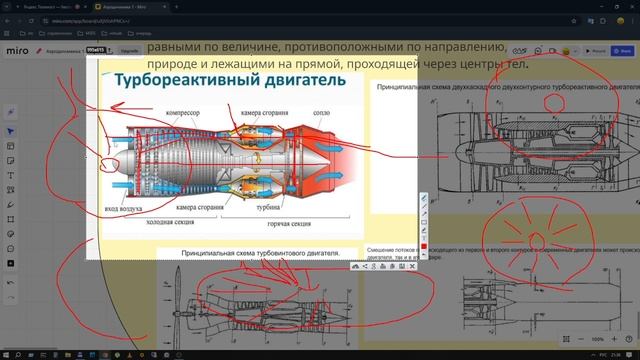This screenshot has height=360, width=640.
Task: Click the miro logo
Action: 18,51
